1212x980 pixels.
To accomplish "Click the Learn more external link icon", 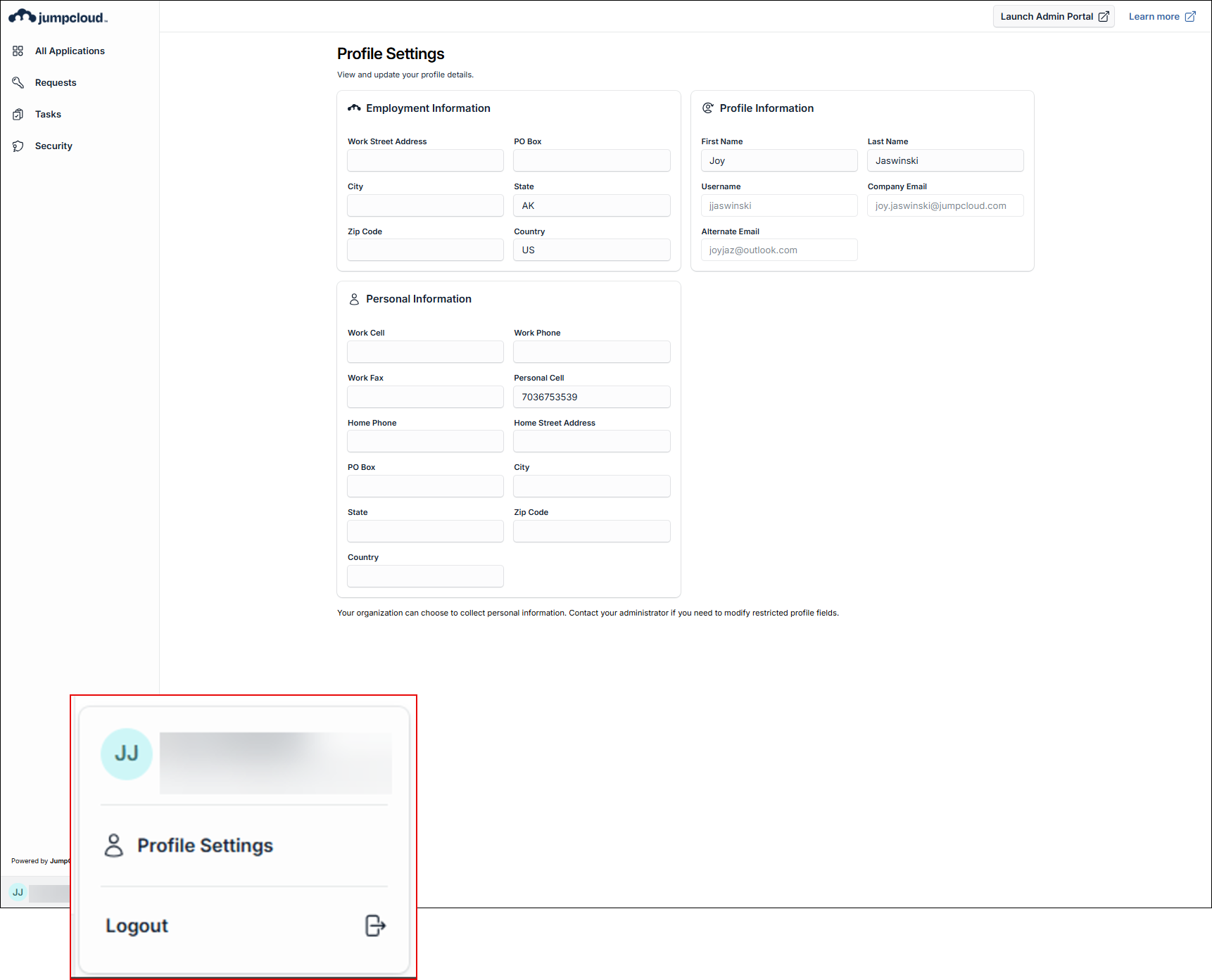I will click(1190, 17).
